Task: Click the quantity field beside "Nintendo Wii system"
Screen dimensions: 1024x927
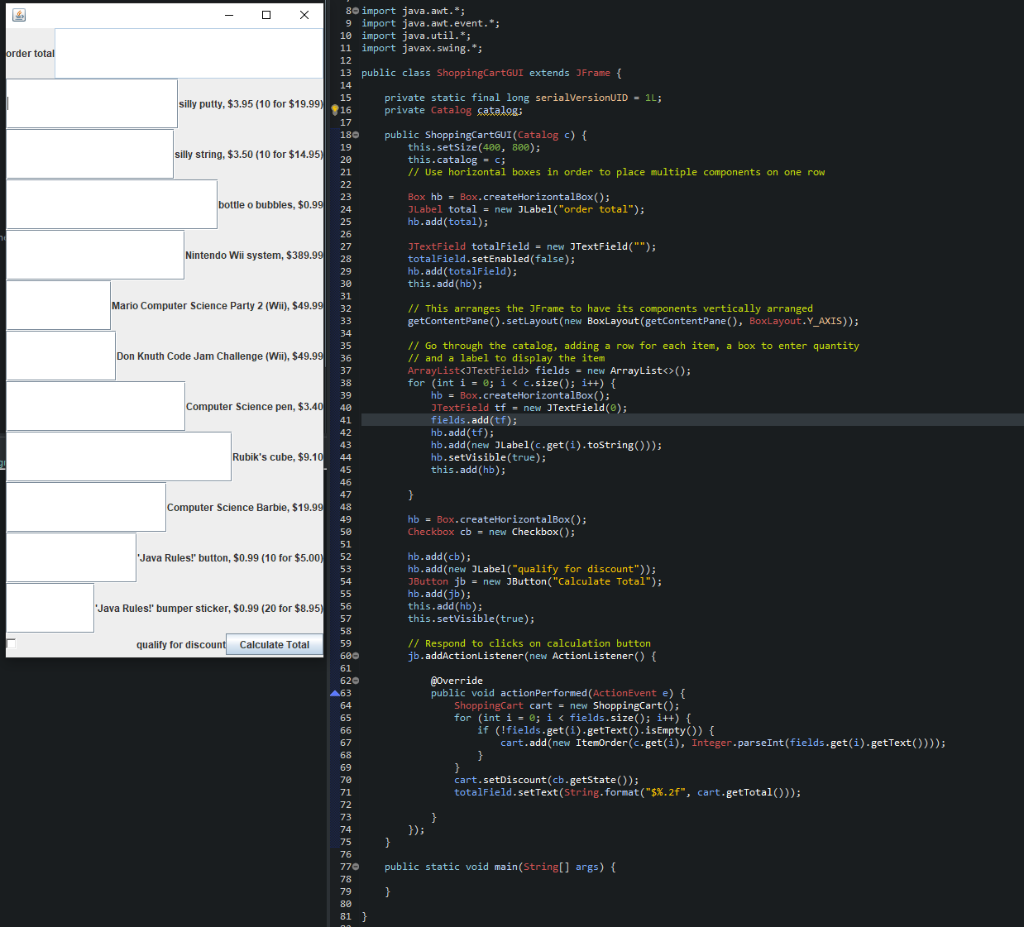Action: tap(95, 255)
